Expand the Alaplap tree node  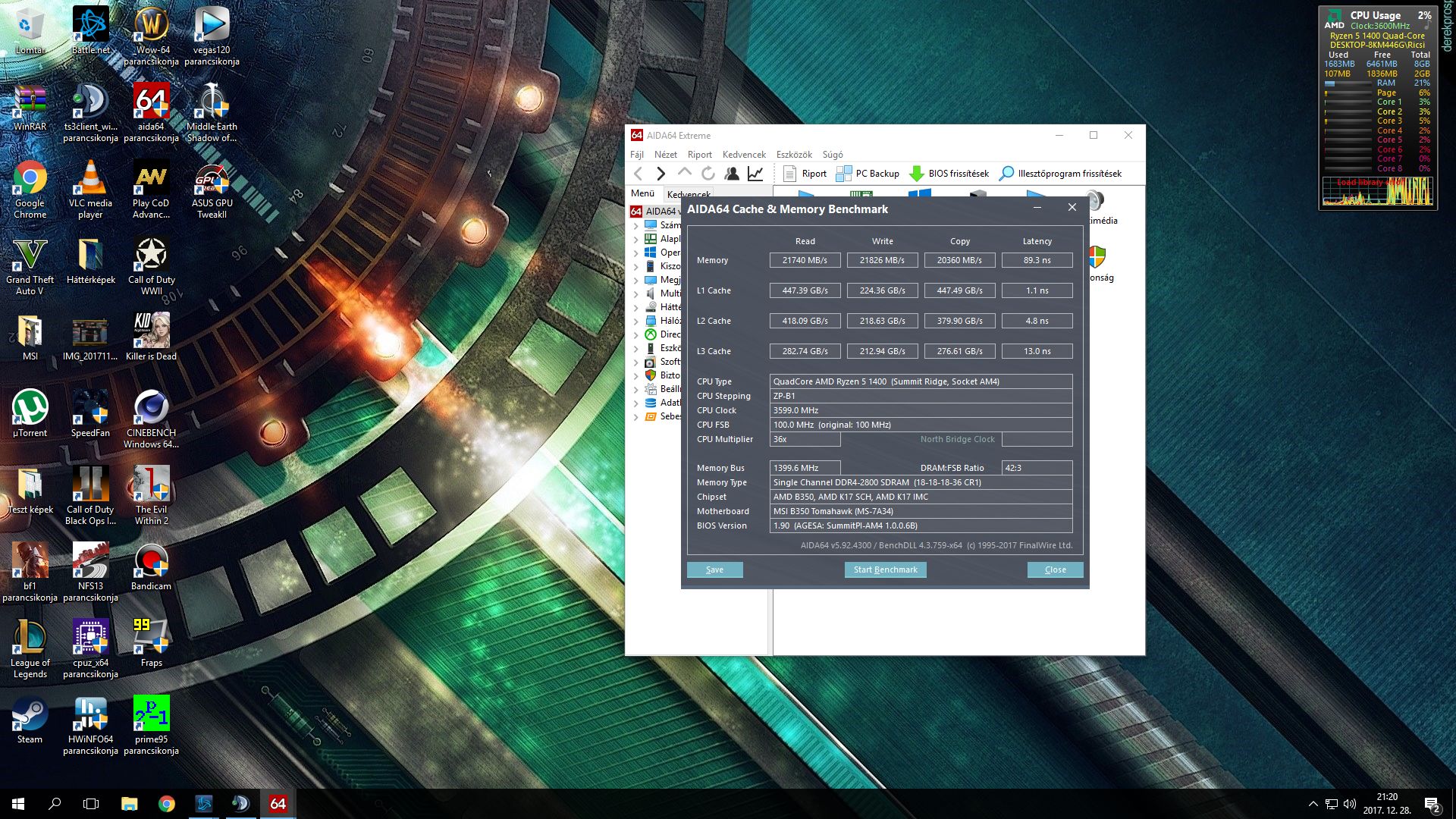(x=635, y=239)
